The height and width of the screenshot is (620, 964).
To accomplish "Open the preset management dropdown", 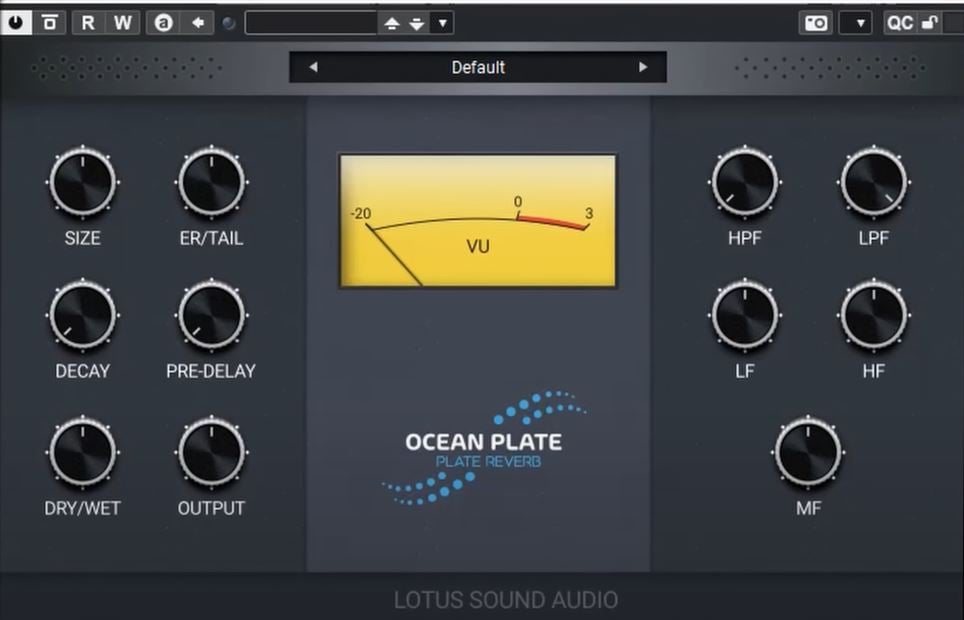I will [443, 23].
